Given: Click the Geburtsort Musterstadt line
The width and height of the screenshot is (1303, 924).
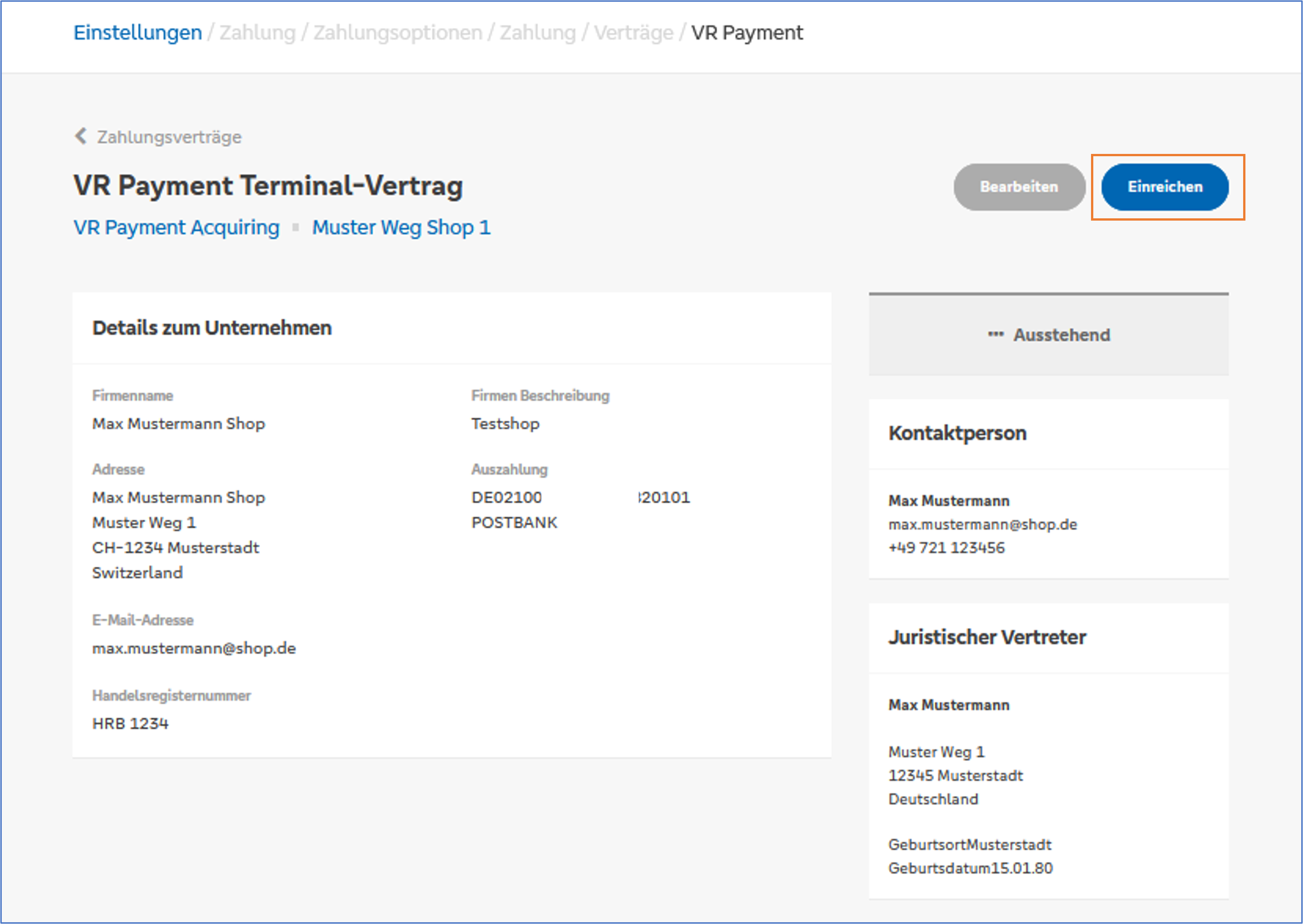Looking at the screenshot, I should tap(969, 845).
